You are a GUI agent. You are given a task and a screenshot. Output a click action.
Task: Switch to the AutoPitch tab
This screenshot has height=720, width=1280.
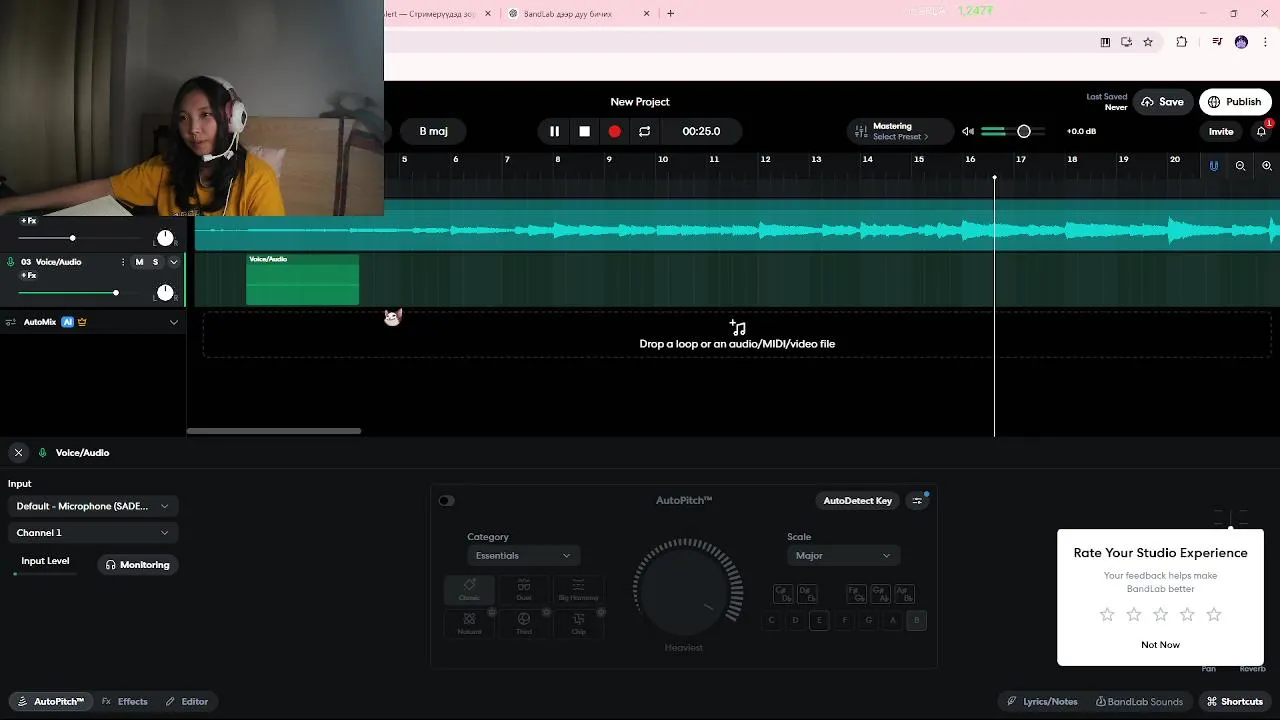[x=50, y=702]
